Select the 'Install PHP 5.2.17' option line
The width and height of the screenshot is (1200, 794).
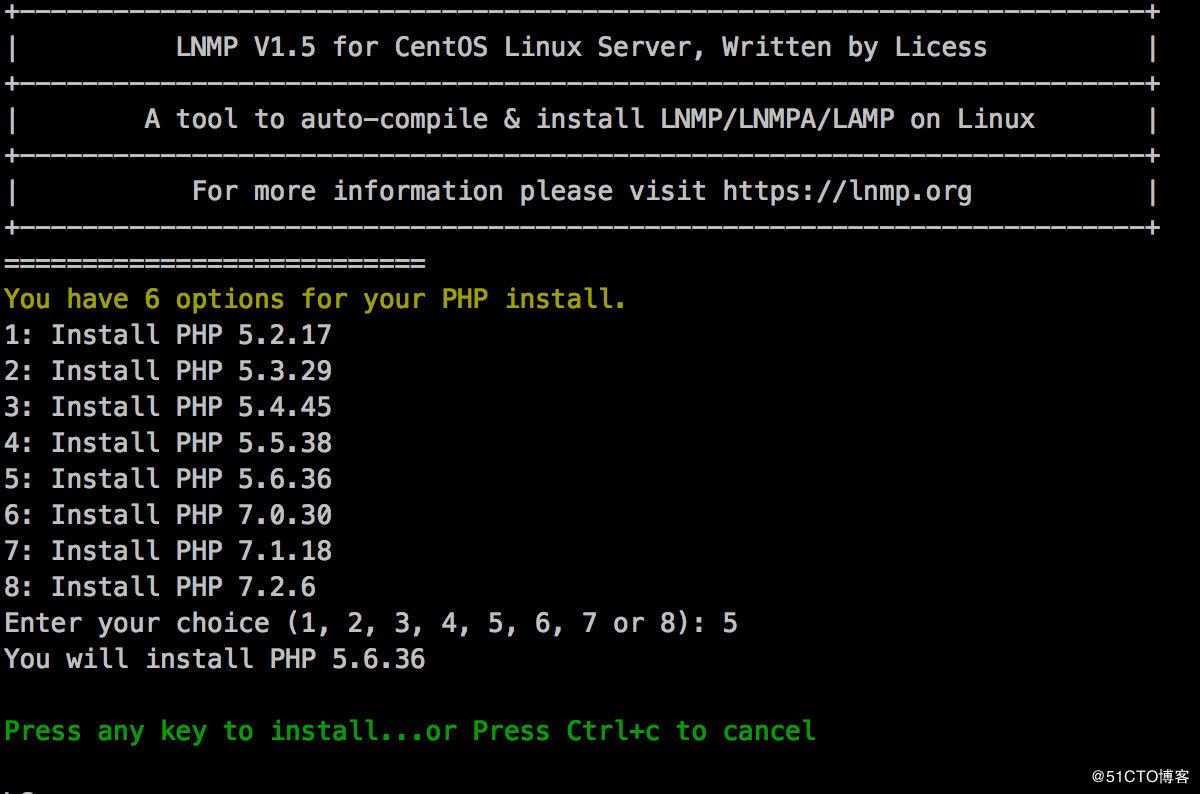(x=168, y=335)
